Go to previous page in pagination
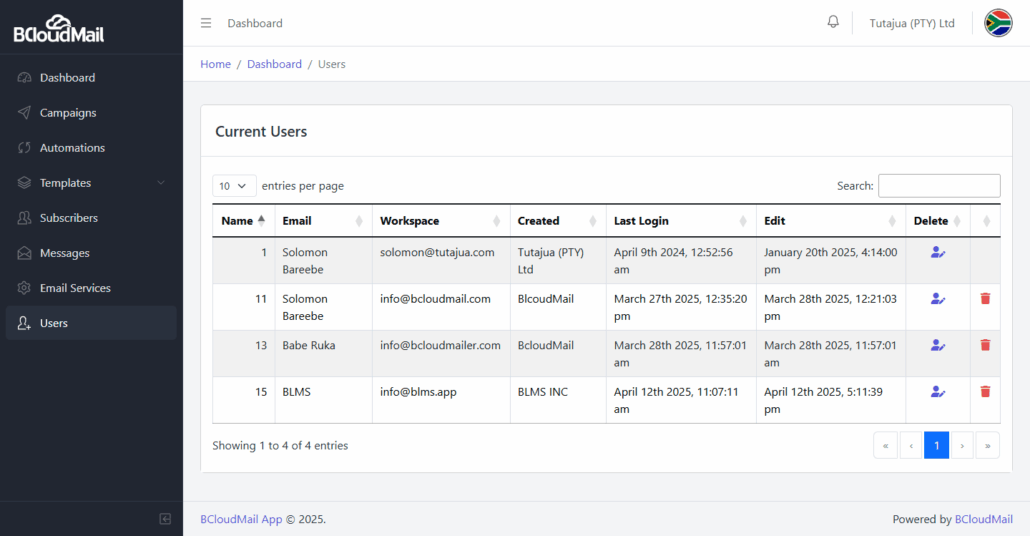 (x=911, y=445)
